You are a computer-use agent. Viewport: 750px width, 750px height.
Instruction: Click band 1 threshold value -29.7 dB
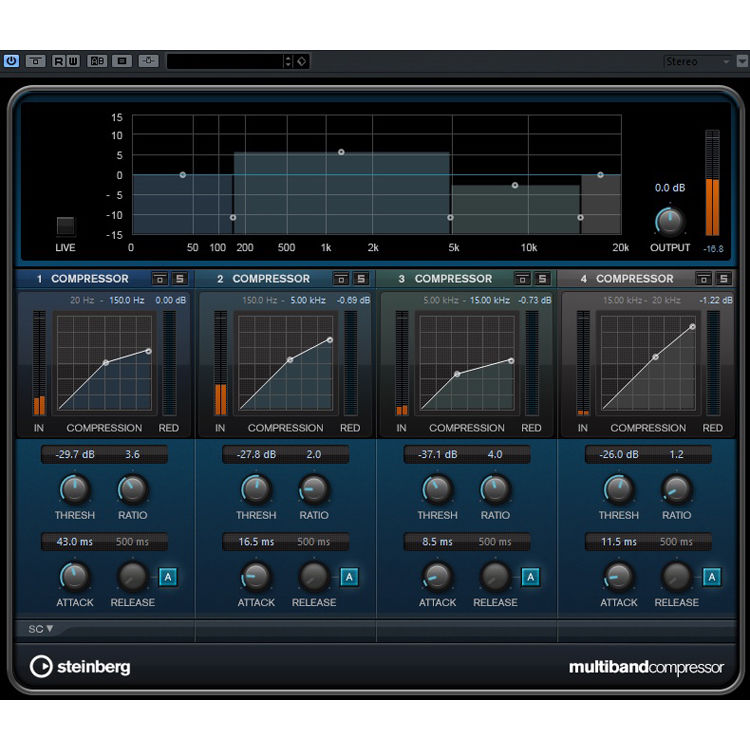click(x=75, y=454)
